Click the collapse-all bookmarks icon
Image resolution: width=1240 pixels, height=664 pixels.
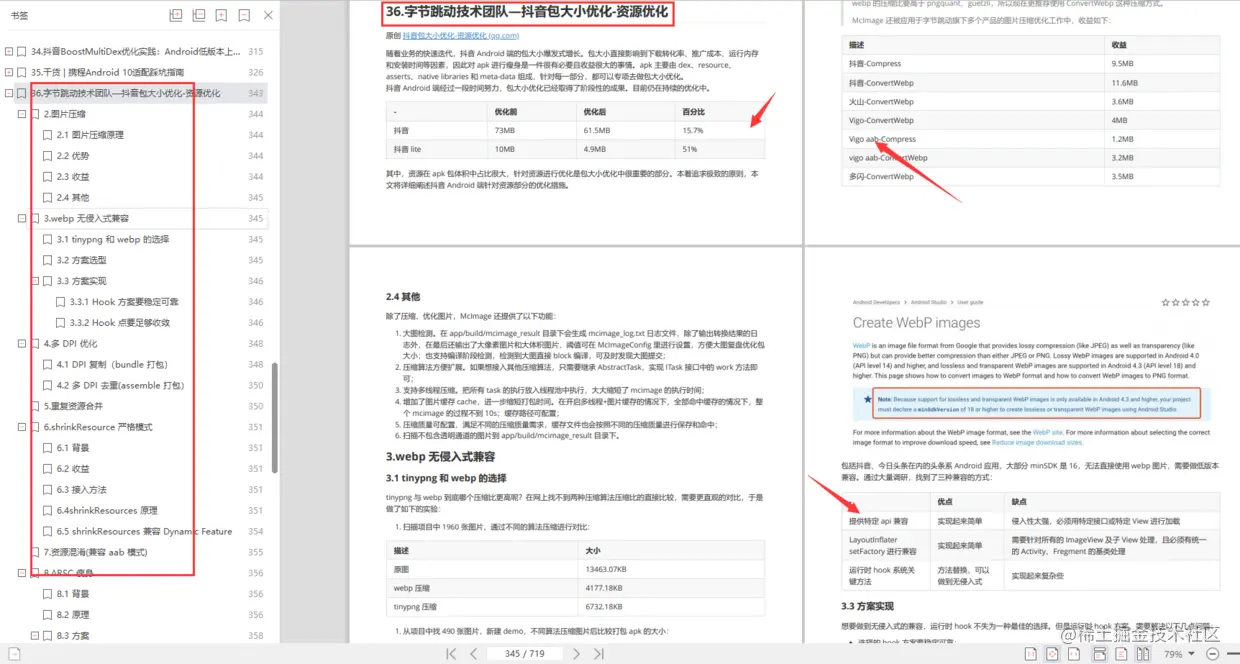[199, 15]
